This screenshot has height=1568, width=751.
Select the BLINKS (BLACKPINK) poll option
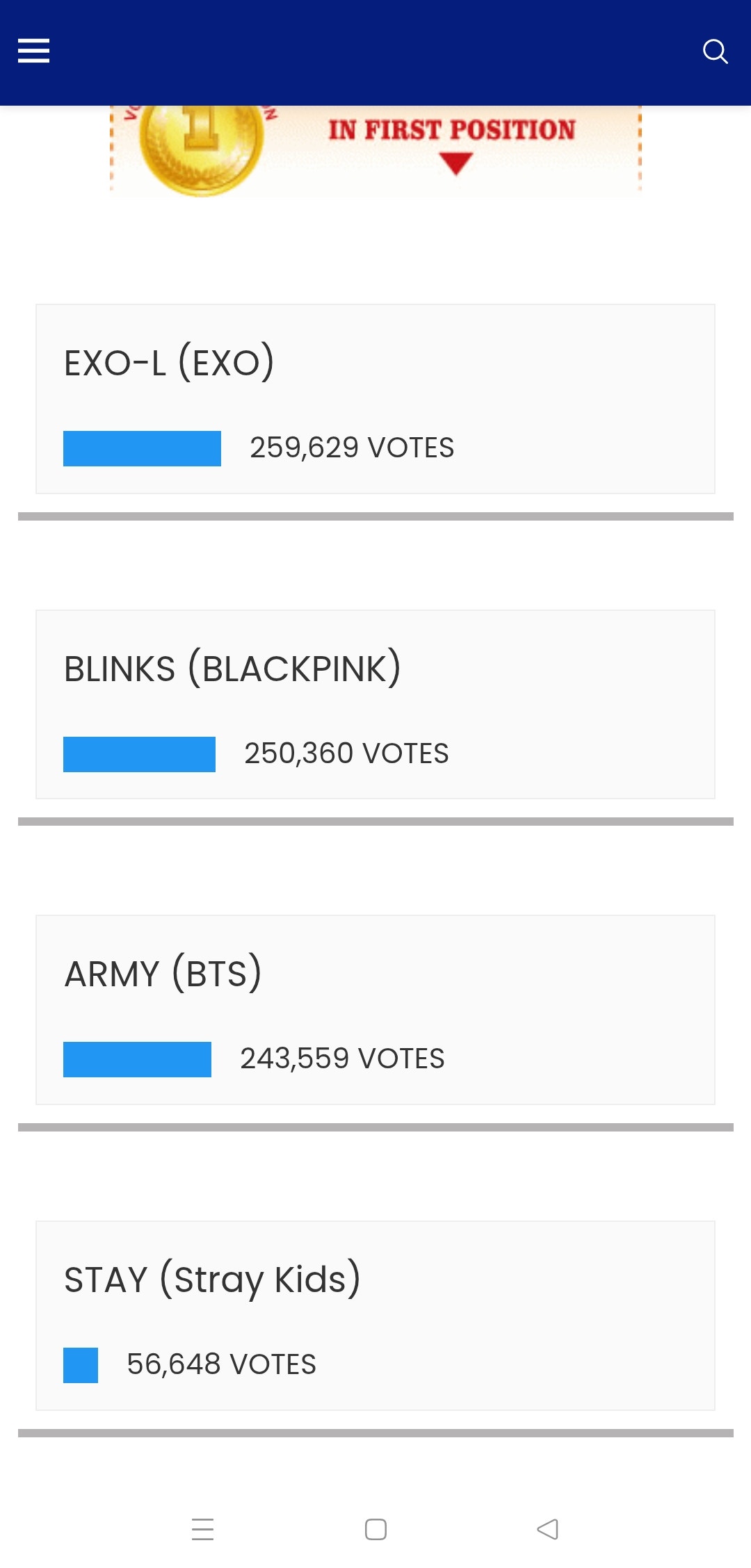click(x=375, y=703)
